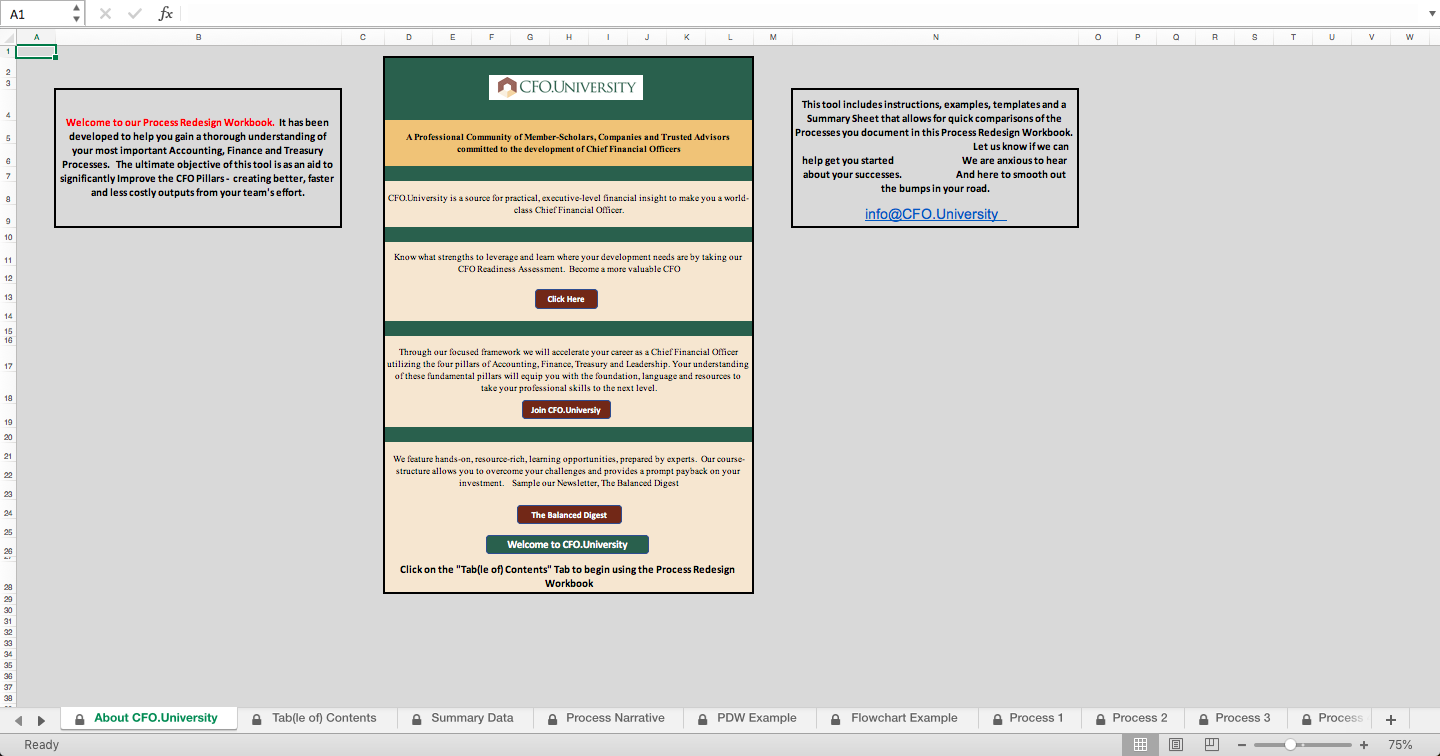Click the Click Here button
1440x756 pixels.
pos(566,299)
